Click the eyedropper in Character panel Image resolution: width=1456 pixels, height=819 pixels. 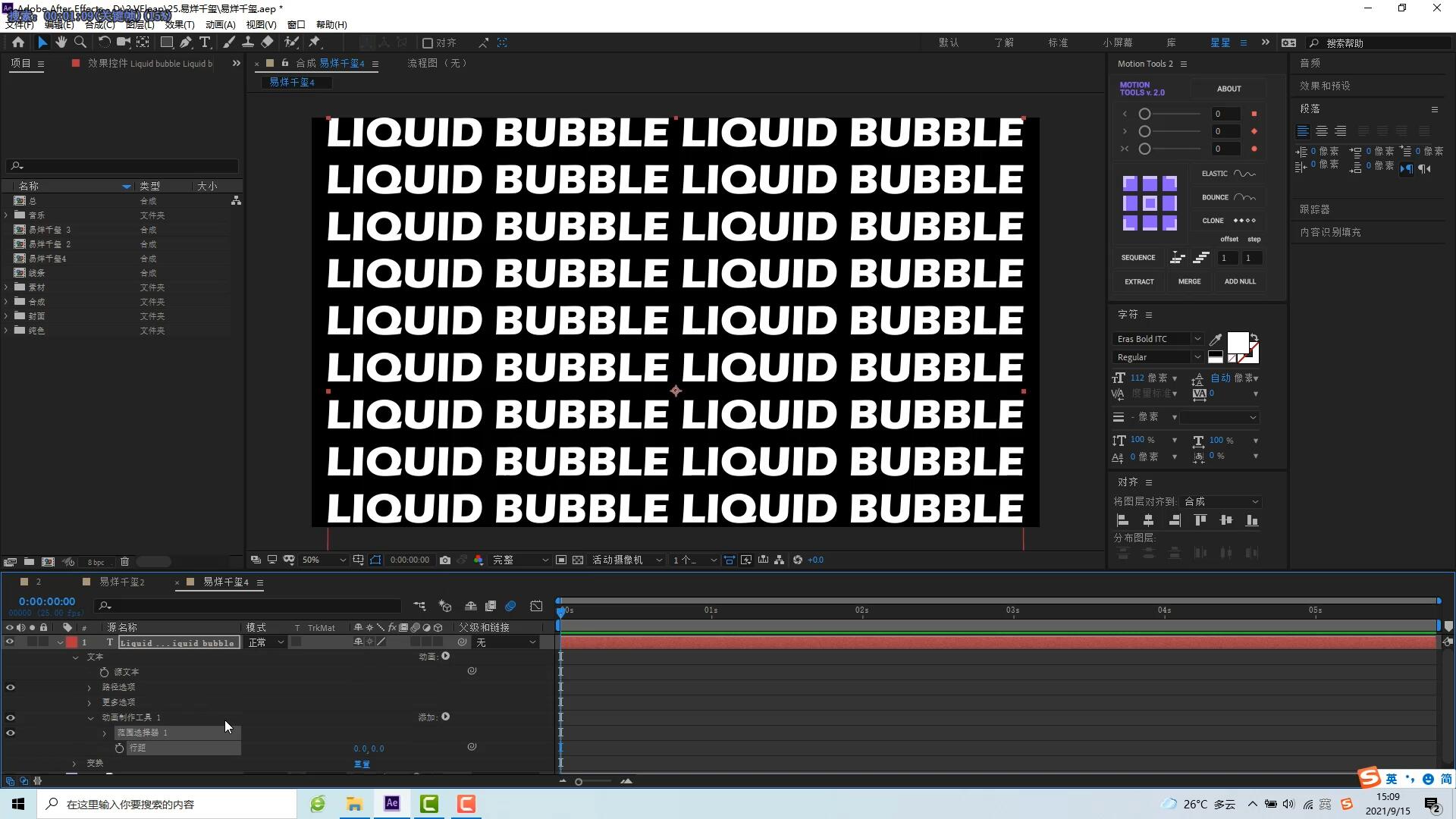coord(1215,340)
